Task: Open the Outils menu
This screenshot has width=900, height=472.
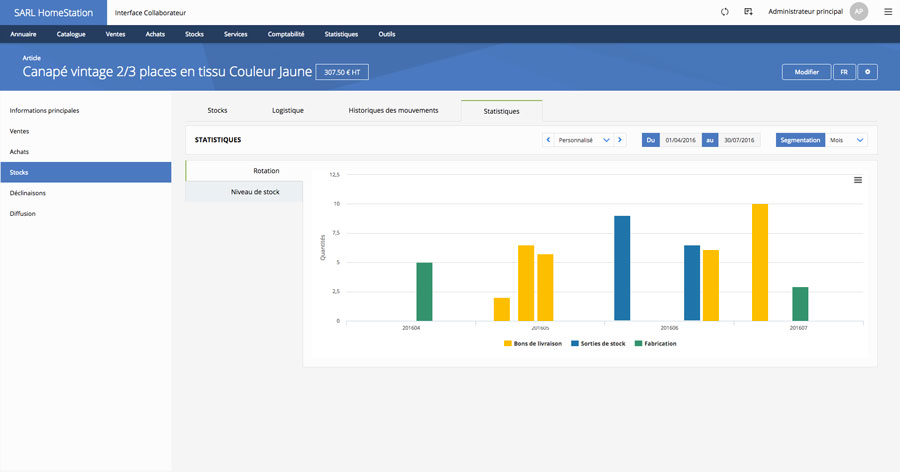Action: [387, 34]
